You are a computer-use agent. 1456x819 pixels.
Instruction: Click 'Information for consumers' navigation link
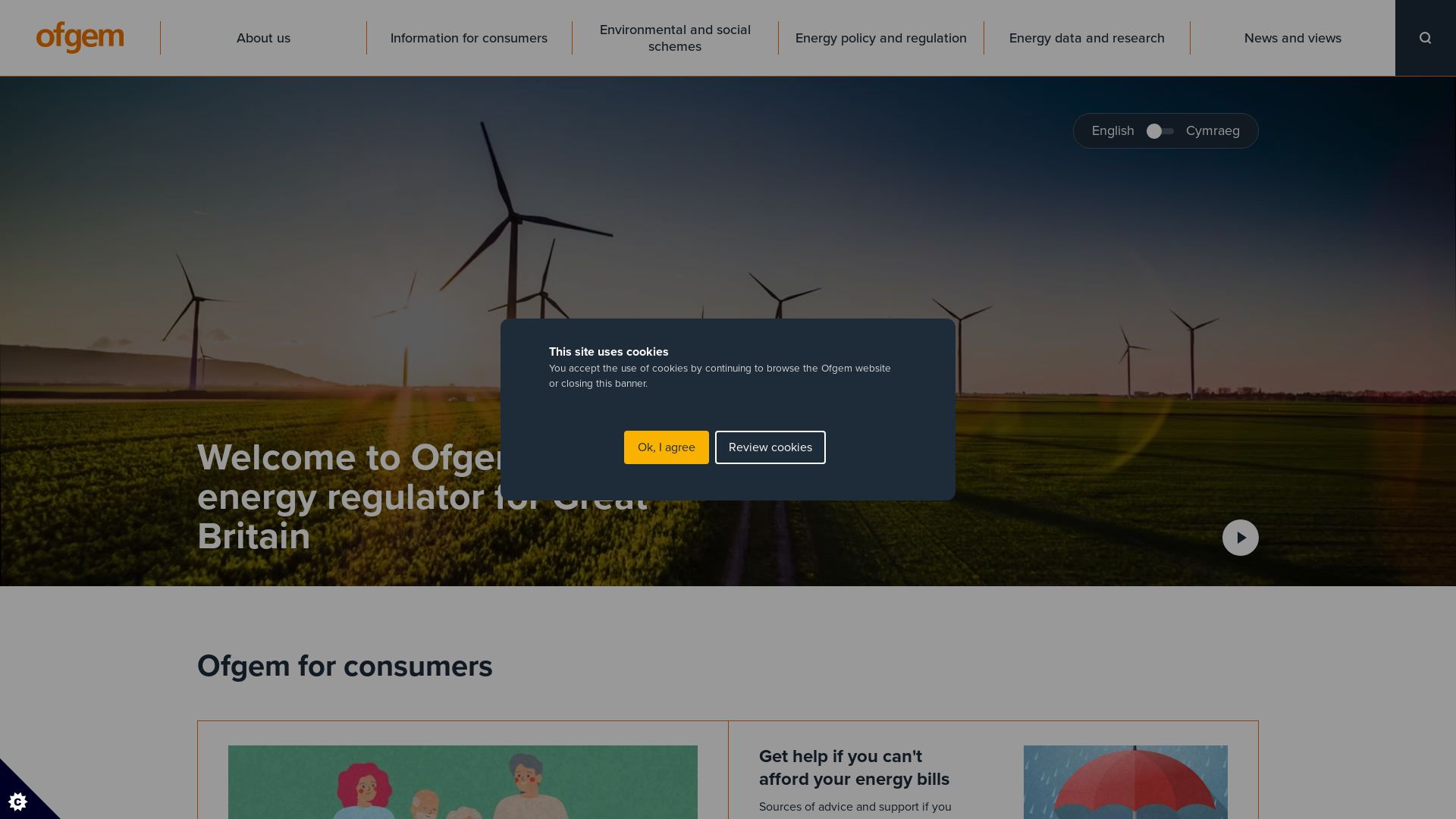tap(469, 37)
